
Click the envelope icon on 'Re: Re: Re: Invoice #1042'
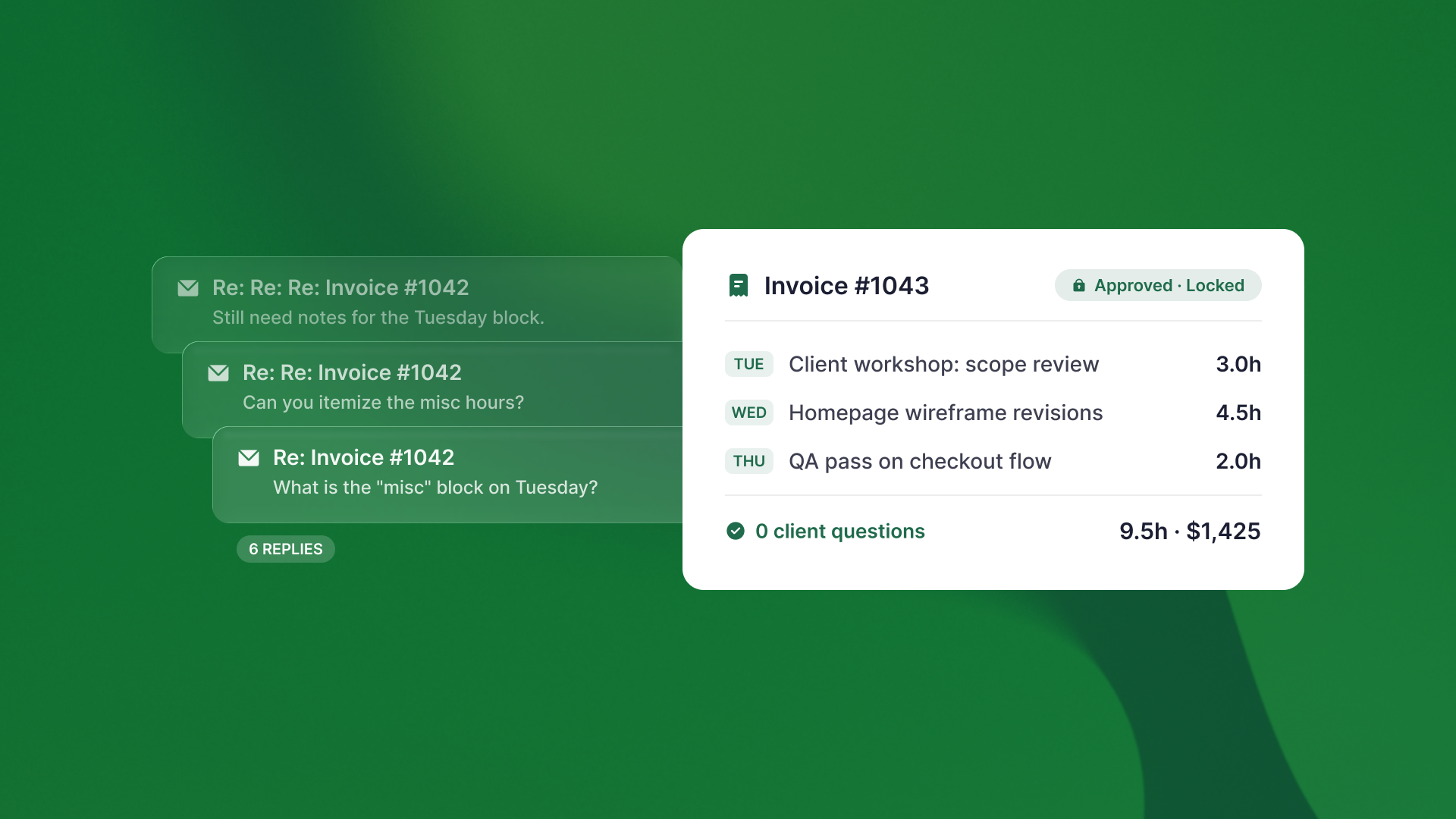pyautogui.click(x=188, y=288)
